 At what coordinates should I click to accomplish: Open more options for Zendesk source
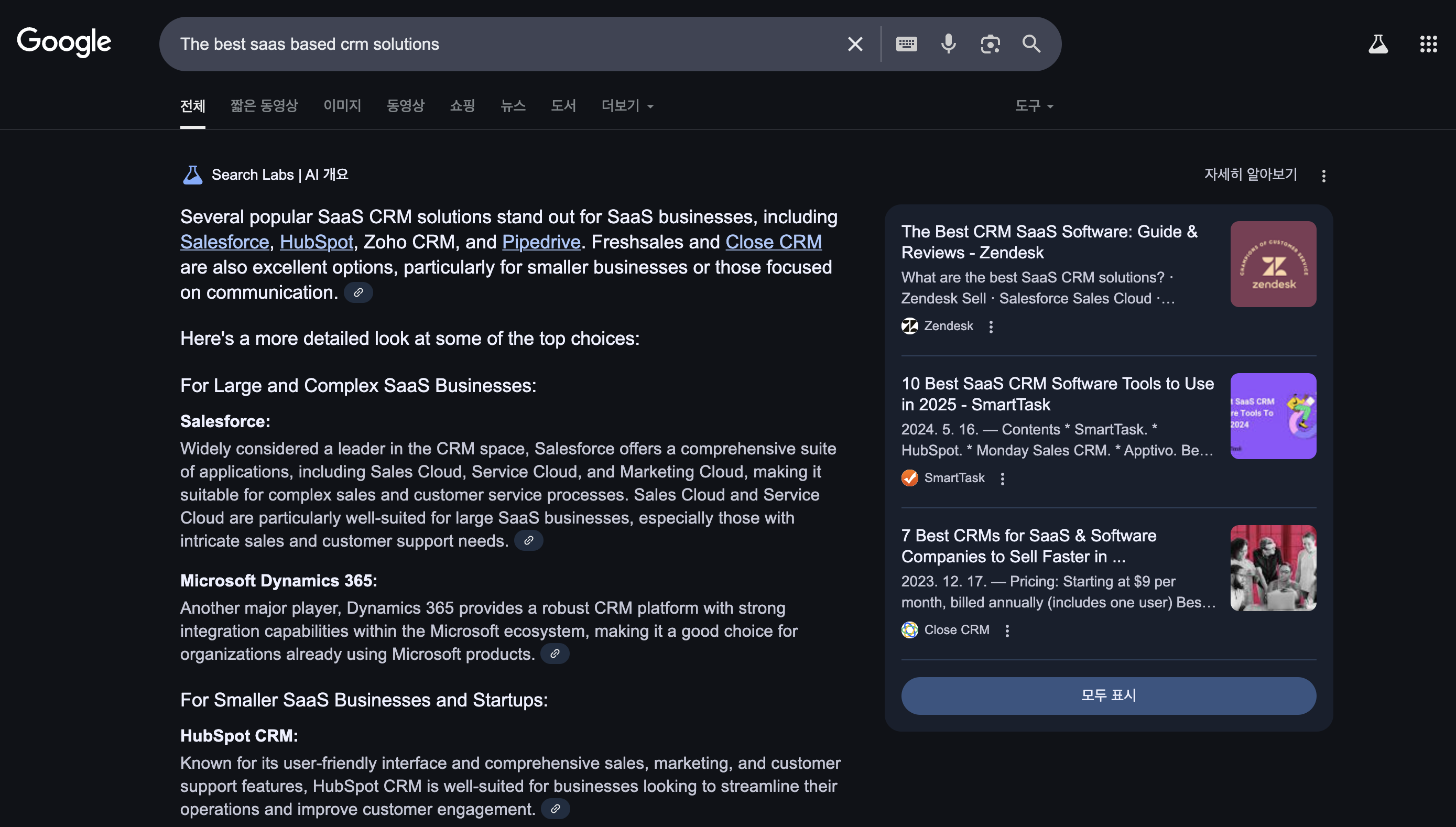click(991, 327)
